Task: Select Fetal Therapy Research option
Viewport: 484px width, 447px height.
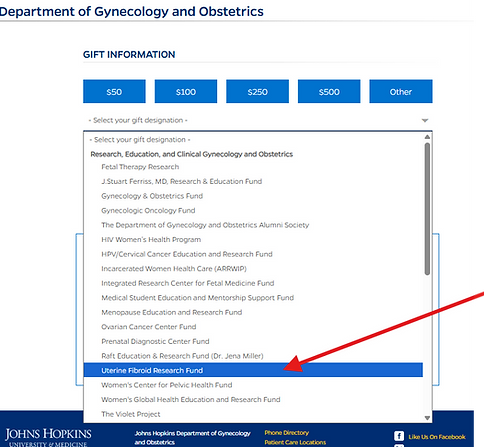Action: 253,167
